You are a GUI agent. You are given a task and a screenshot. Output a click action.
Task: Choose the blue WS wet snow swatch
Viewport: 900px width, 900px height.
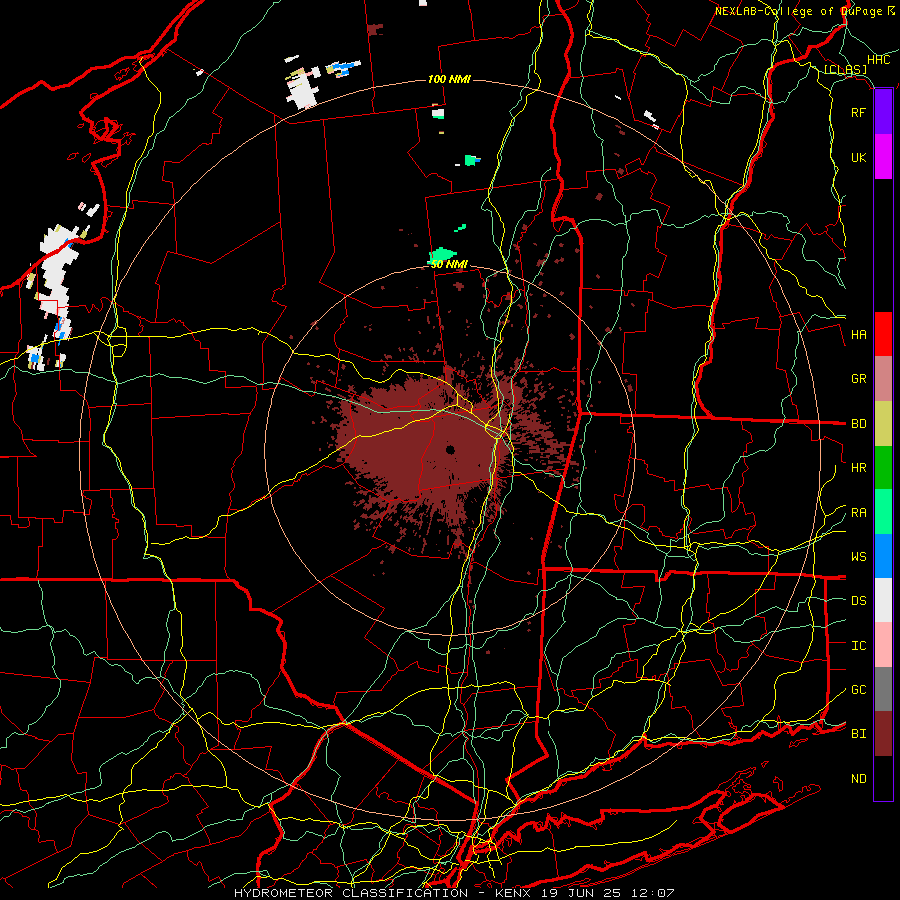(x=883, y=556)
